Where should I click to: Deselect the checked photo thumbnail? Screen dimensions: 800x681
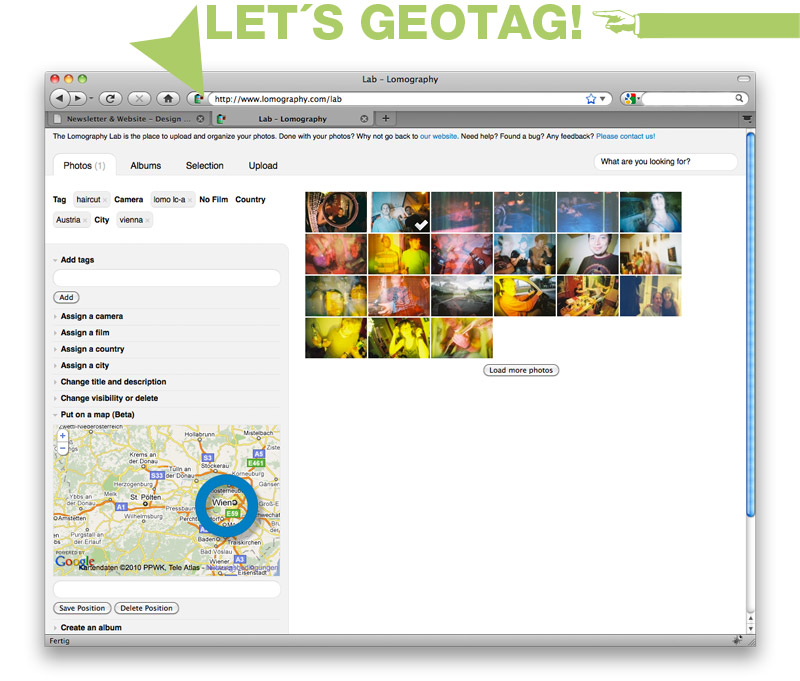tap(399, 212)
